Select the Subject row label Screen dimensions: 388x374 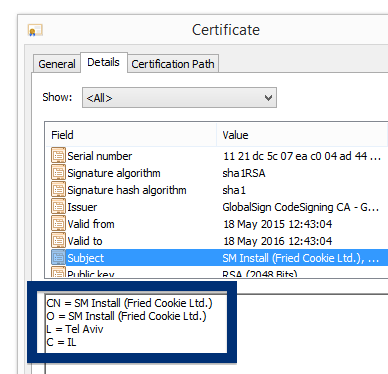[86, 258]
